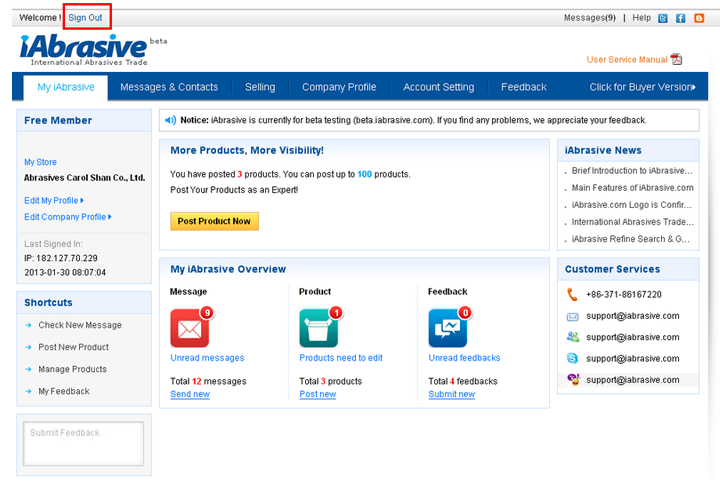Open the PDF icon beside User Service Manual
Image resolution: width=720 pixels, height=494 pixels.
[676, 59]
